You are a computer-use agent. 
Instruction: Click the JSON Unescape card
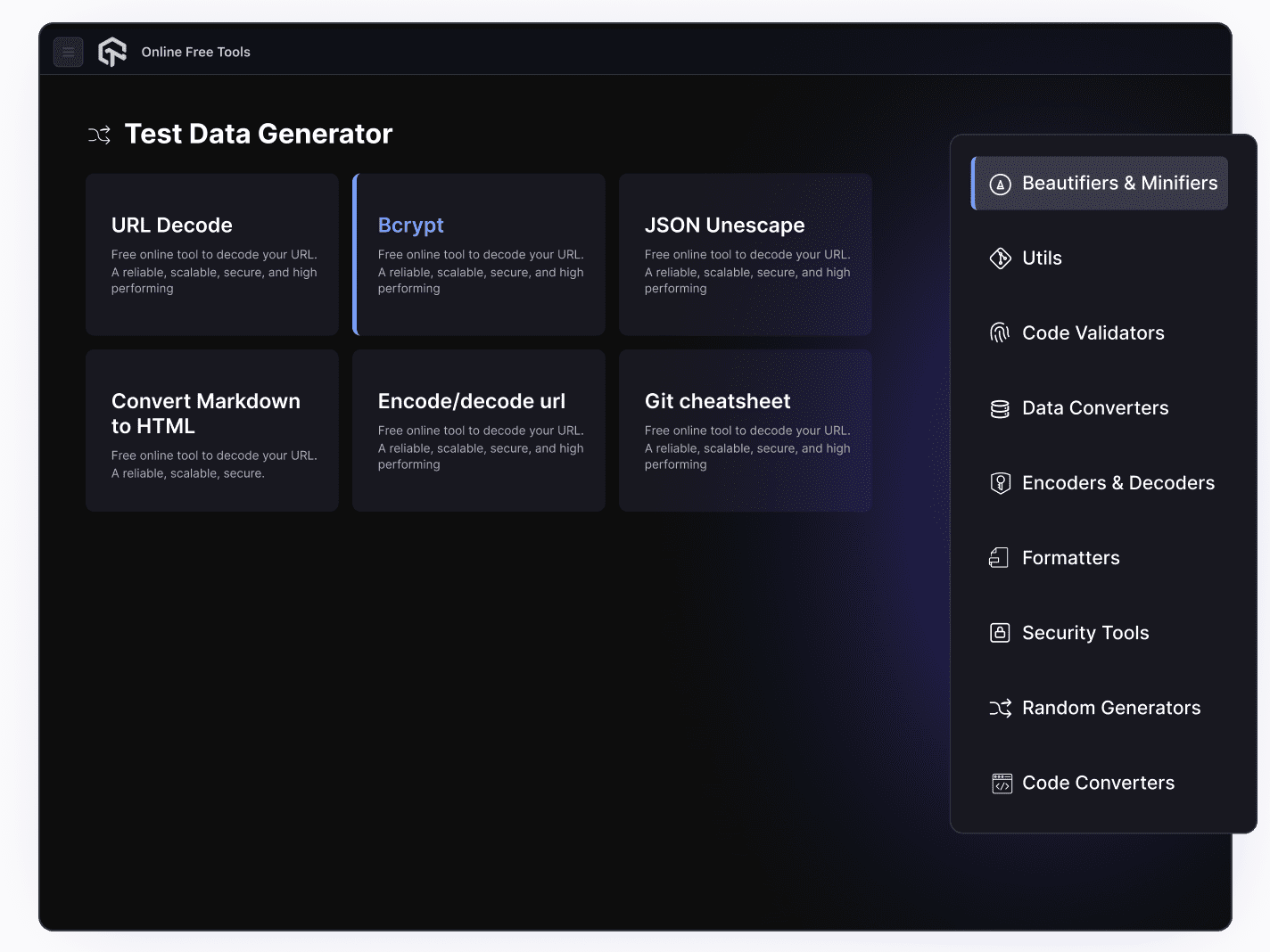coord(746,254)
